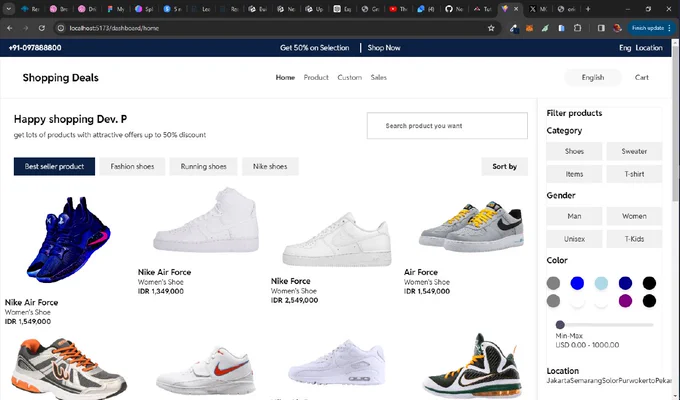
Task: Toggle the Shoes category filter
Action: (574, 151)
